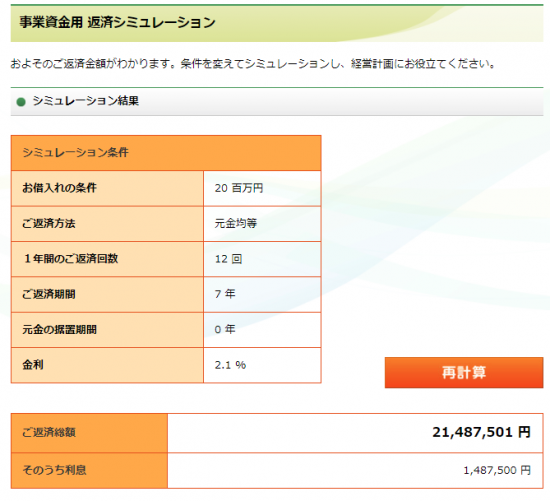Click the 12 回 repayment count value

[x=228, y=259]
